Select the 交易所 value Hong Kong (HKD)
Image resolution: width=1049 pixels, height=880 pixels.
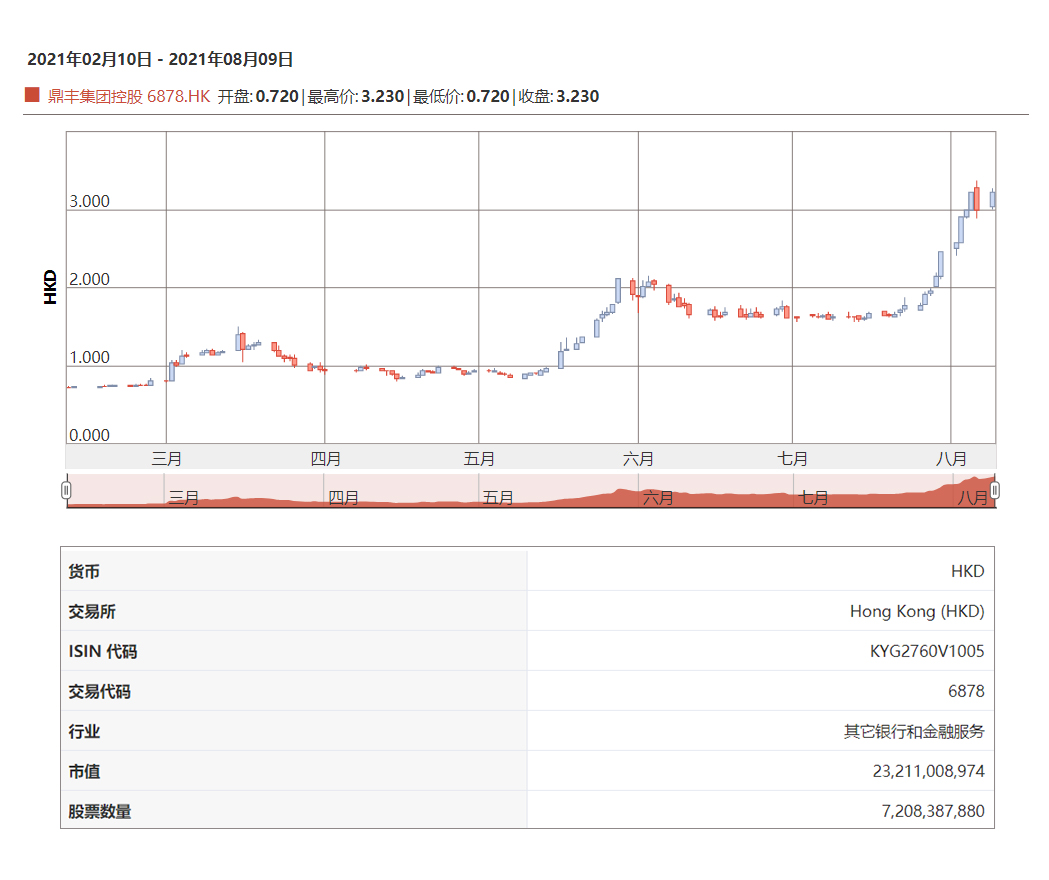click(x=917, y=611)
